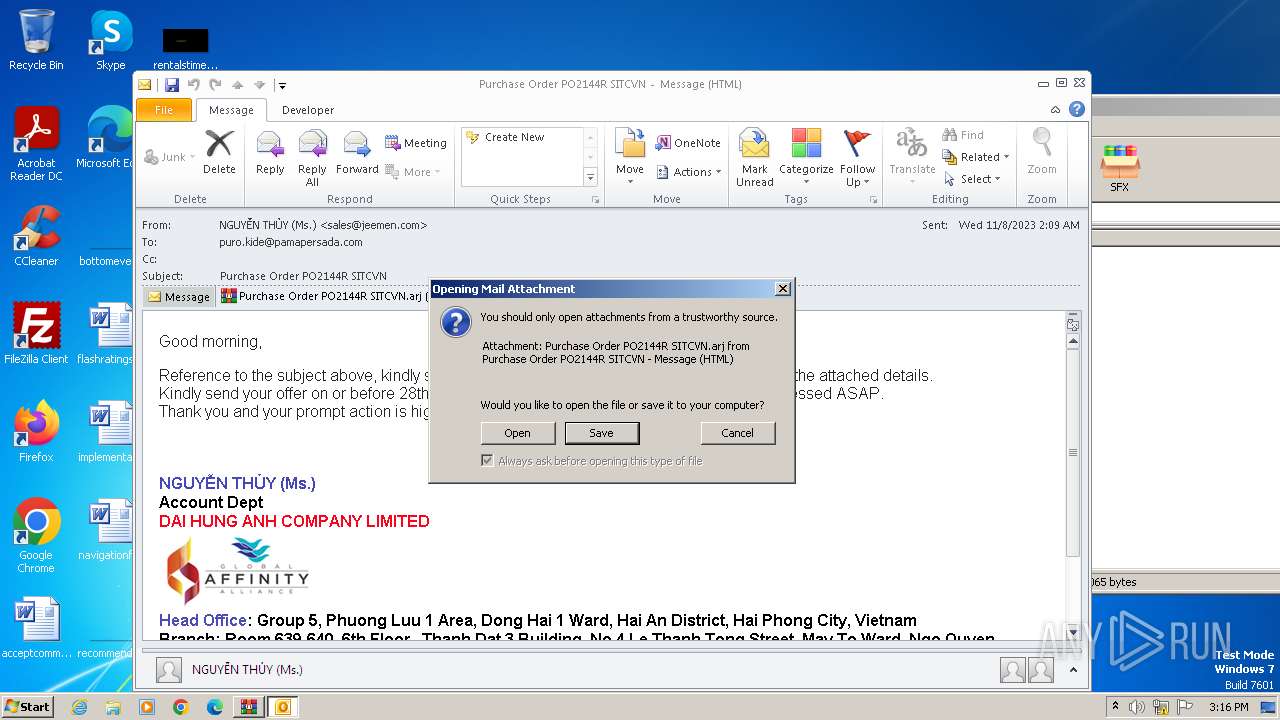Click the Find icon in Editing group
The image size is (1280, 720).
pyautogui.click(x=963, y=135)
